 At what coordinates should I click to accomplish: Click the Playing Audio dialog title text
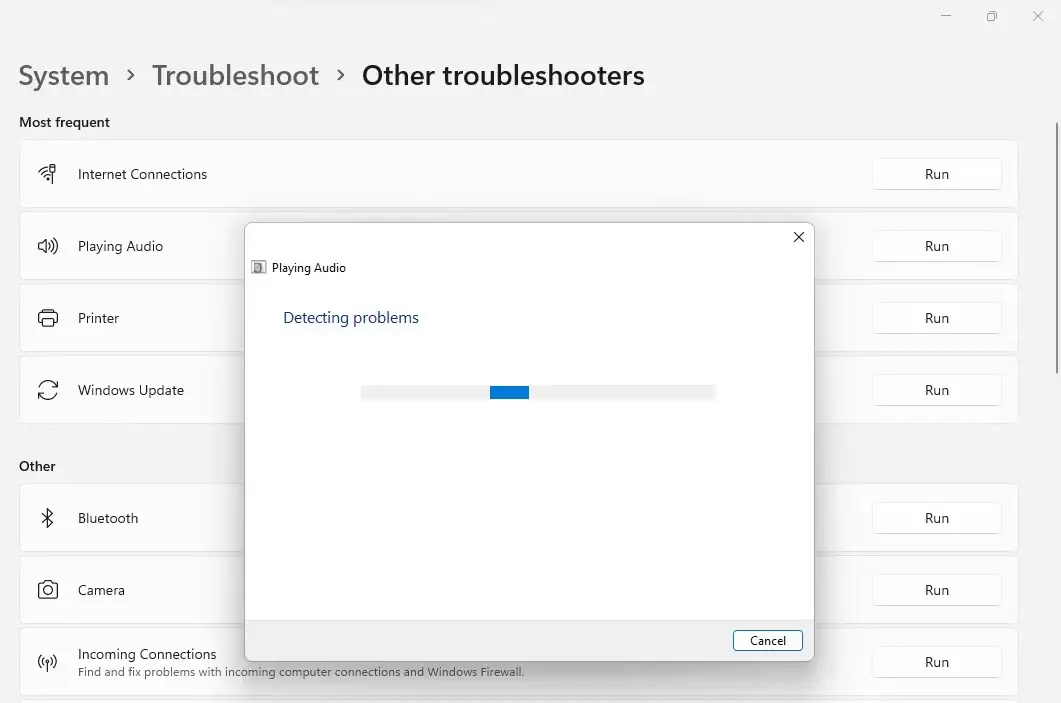[x=309, y=268]
